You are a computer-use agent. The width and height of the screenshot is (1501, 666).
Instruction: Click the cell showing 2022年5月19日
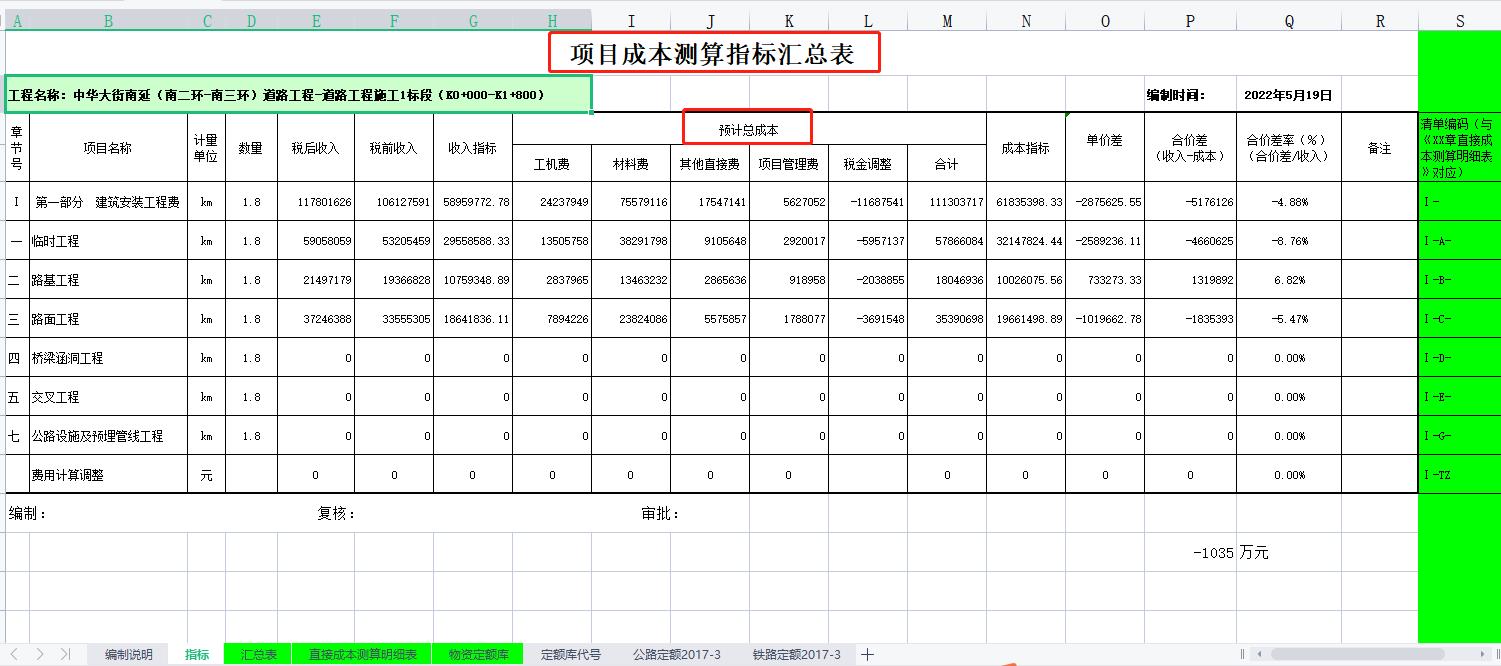coord(1288,93)
